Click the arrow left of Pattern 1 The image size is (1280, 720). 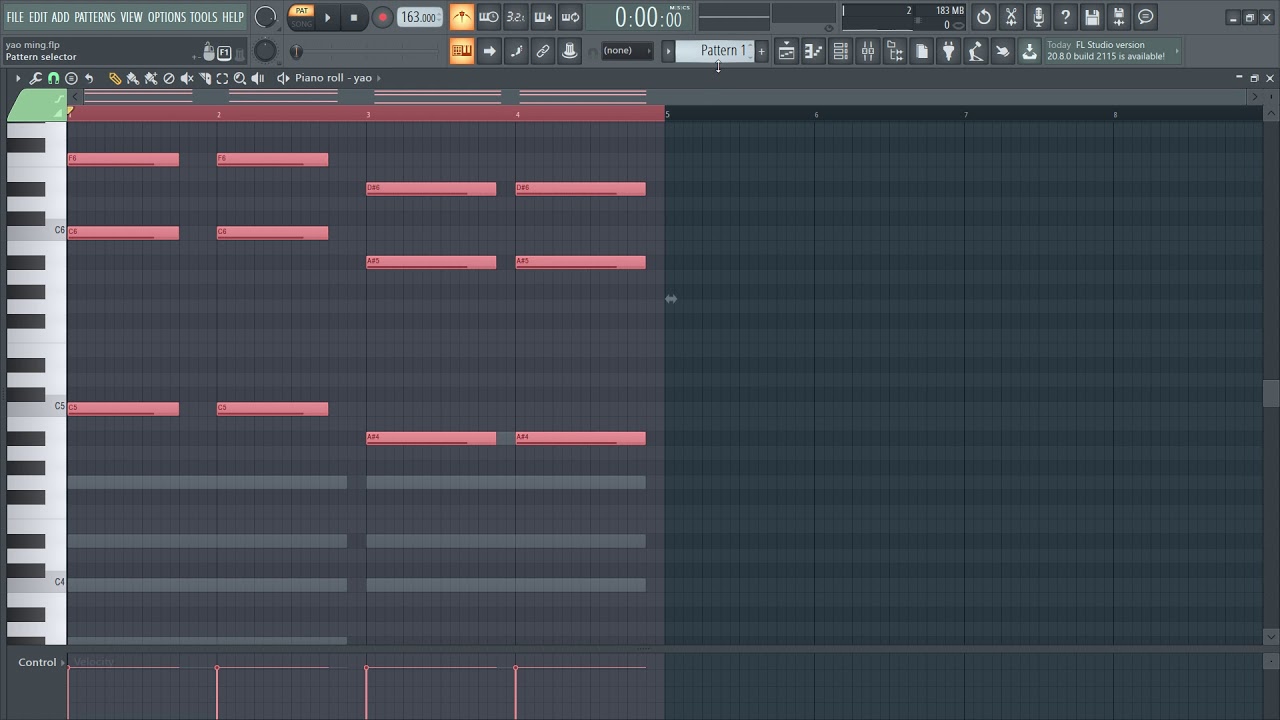pyautogui.click(x=668, y=51)
